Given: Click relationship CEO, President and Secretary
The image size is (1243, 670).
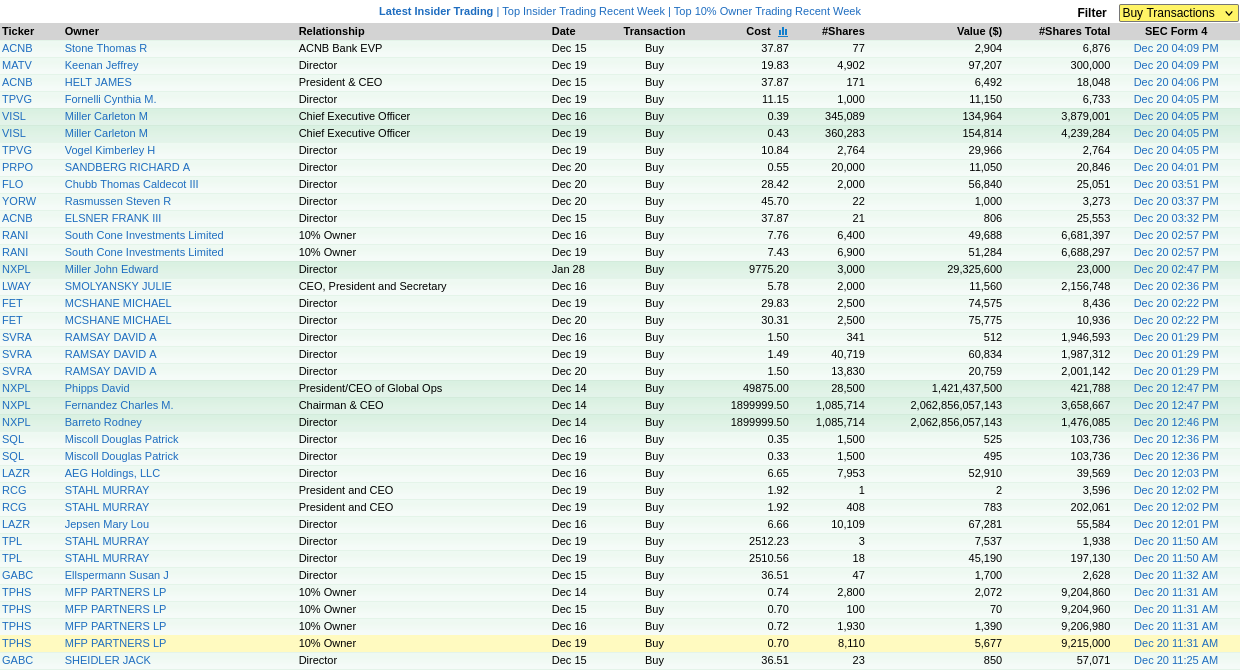Looking at the screenshot, I should tap(373, 286).
